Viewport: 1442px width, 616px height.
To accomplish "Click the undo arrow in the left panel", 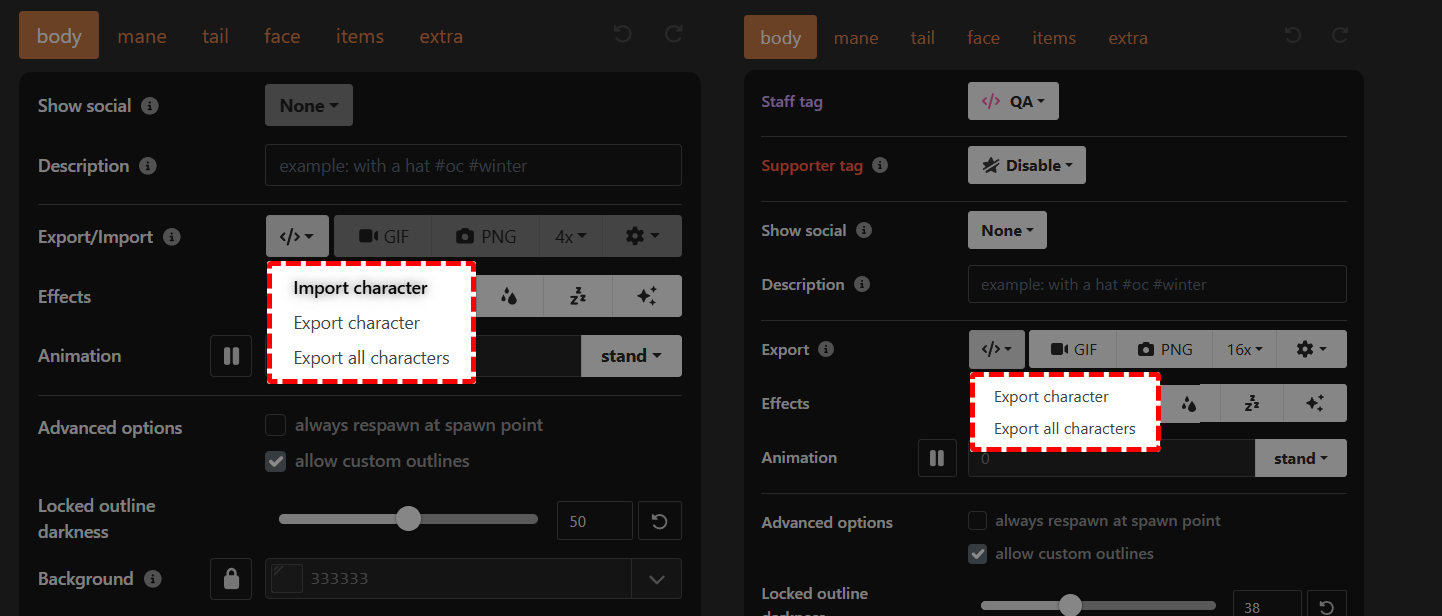I will click(622, 35).
